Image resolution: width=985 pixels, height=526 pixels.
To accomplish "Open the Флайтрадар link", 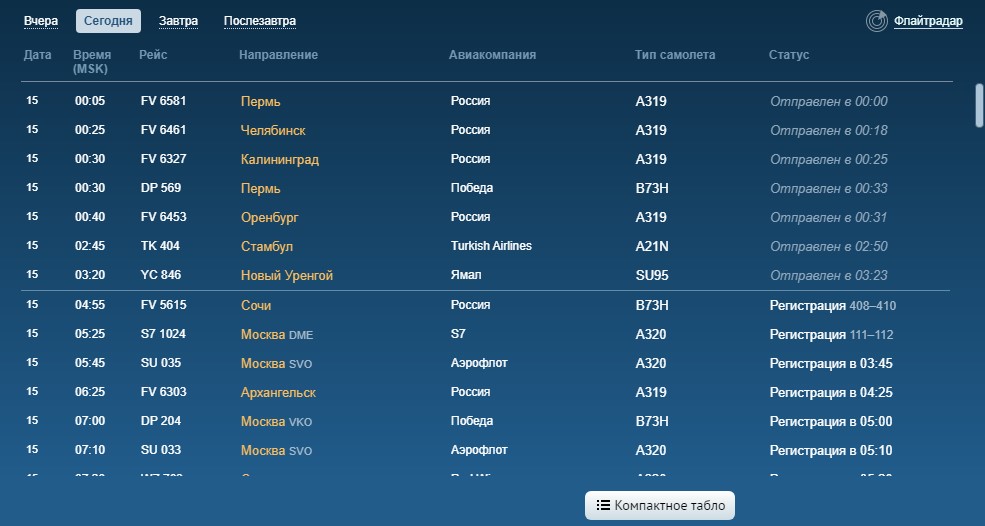I will tap(928, 21).
